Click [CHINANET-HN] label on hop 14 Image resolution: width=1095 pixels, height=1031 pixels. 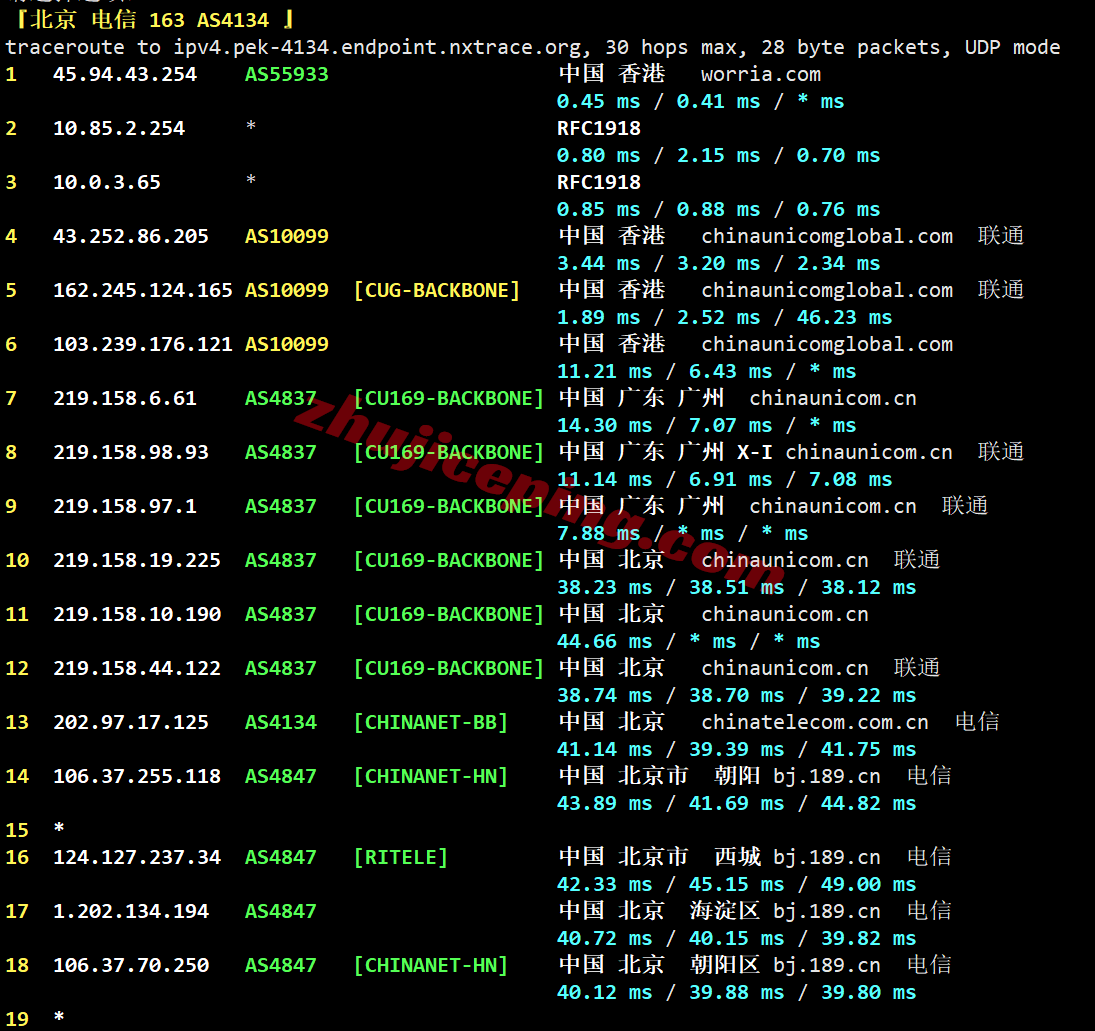(x=431, y=776)
